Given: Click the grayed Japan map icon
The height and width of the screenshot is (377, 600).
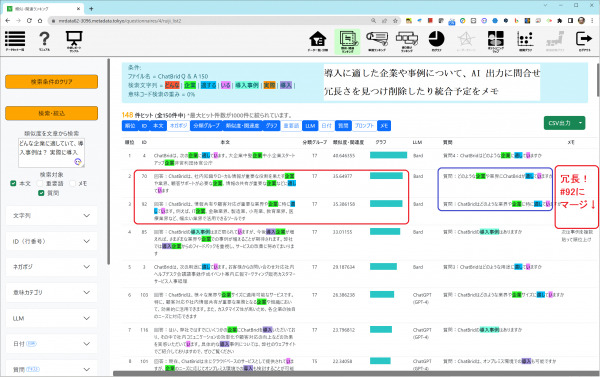Looking at the screenshot, I should tap(555, 41).
